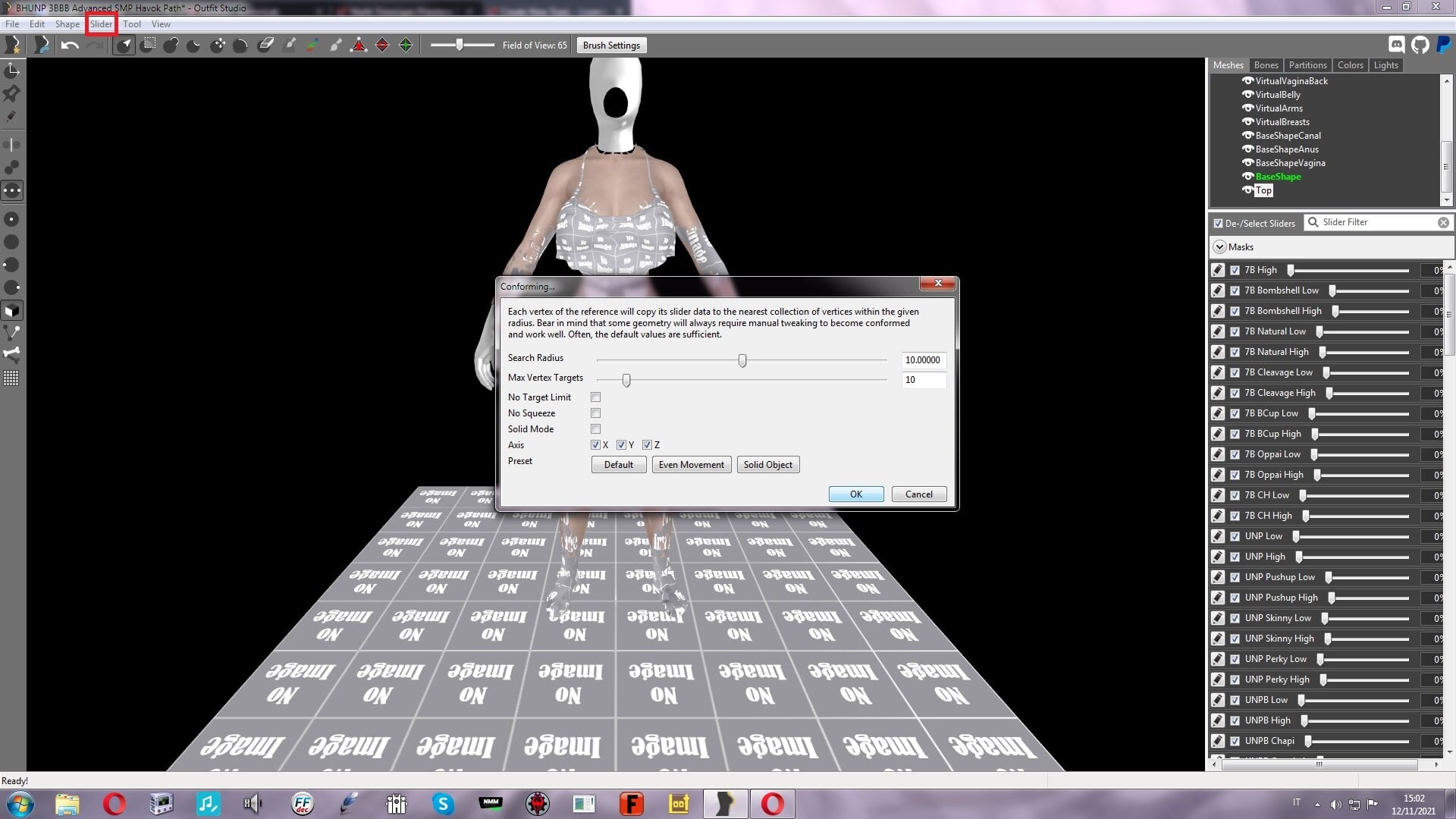Open the Edit menu

37,24
